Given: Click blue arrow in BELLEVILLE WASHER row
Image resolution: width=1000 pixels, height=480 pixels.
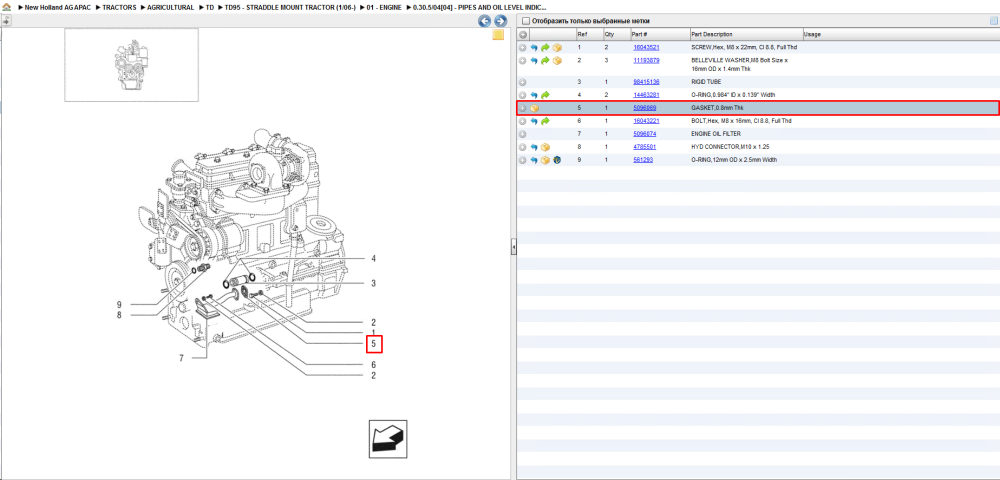Looking at the screenshot, I should [x=534, y=61].
